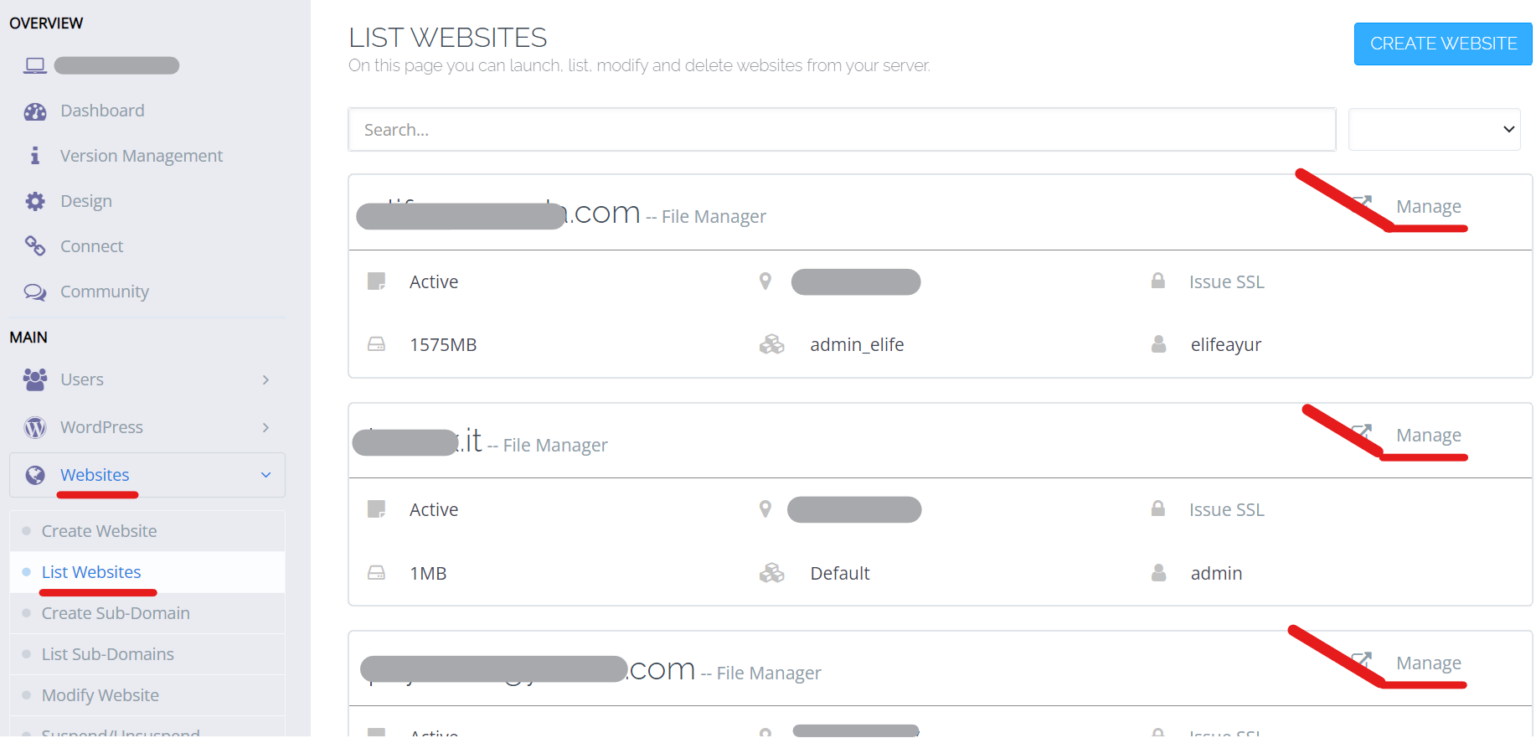Click the Connect chain-link icon

[x=35, y=246]
